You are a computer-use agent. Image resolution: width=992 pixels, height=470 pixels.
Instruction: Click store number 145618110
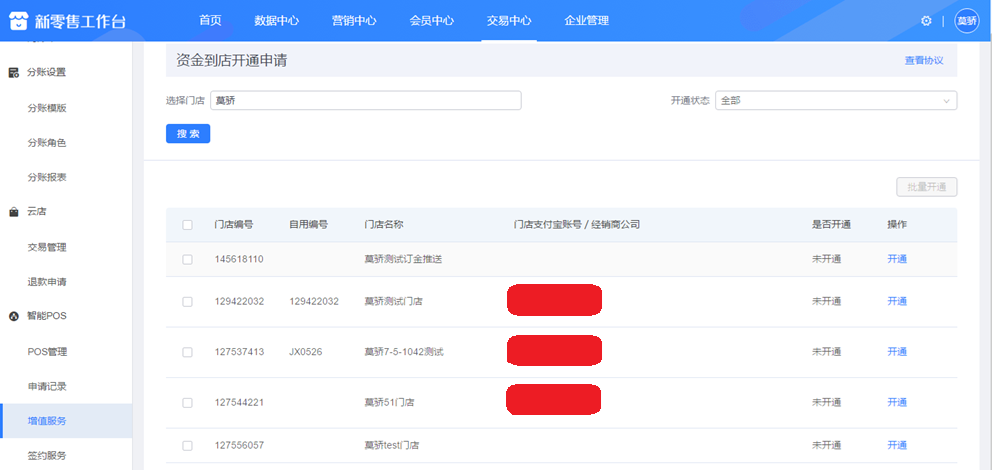[x=239, y=259]
